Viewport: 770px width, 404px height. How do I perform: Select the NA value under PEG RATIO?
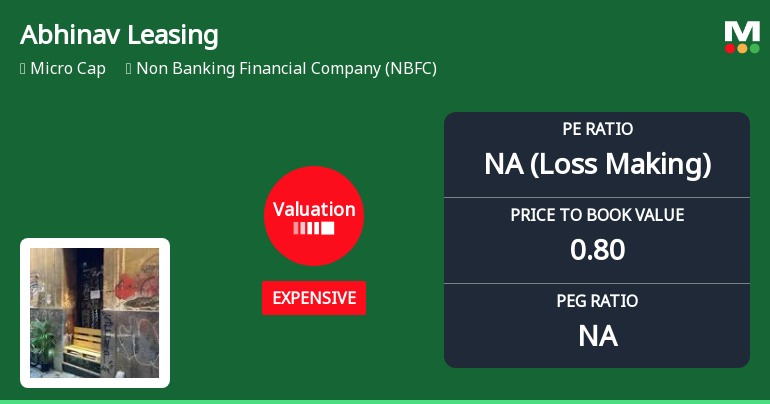(597, 336)
